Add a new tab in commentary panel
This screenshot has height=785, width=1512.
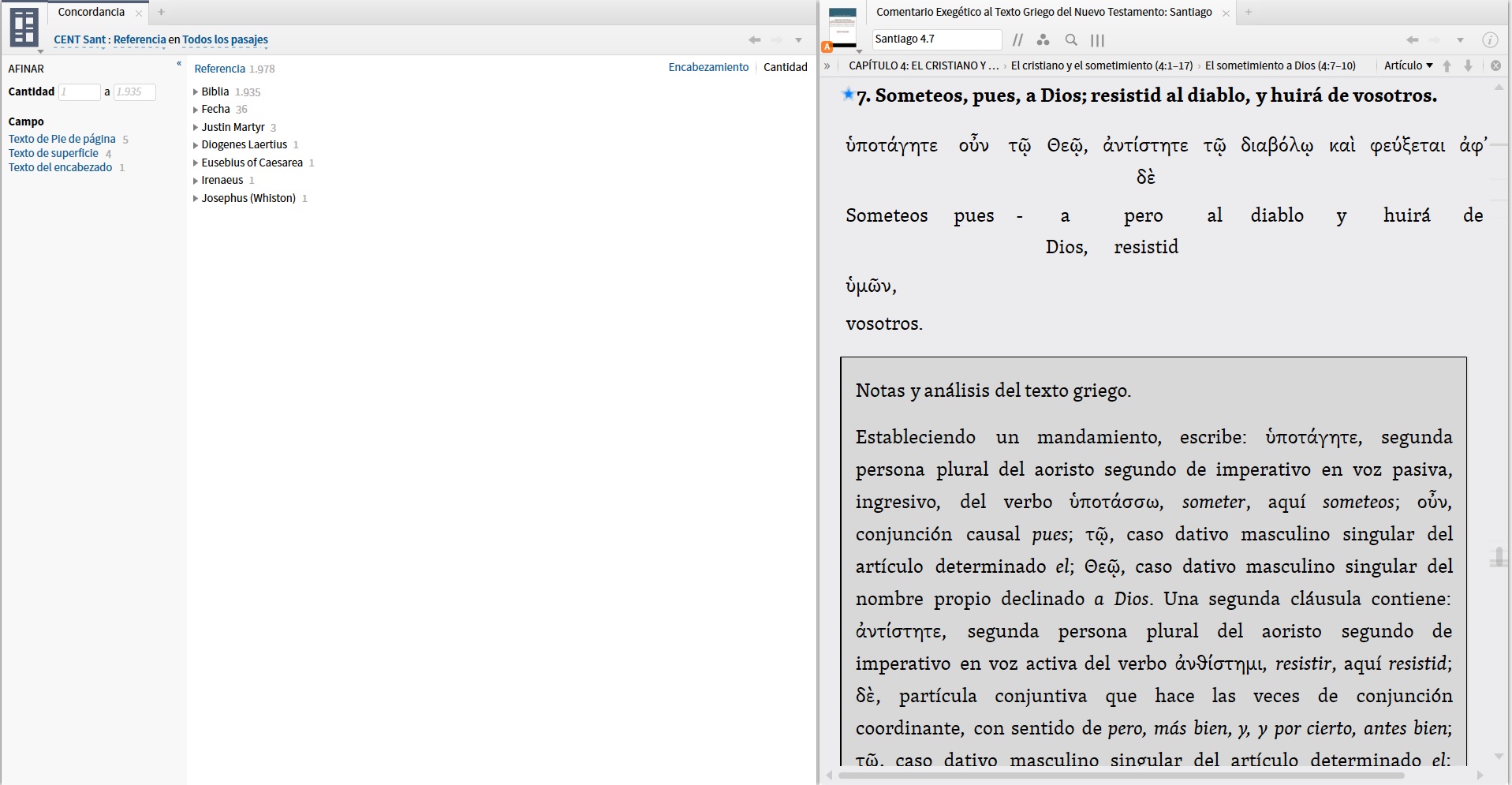click(x=1248, y=12)
